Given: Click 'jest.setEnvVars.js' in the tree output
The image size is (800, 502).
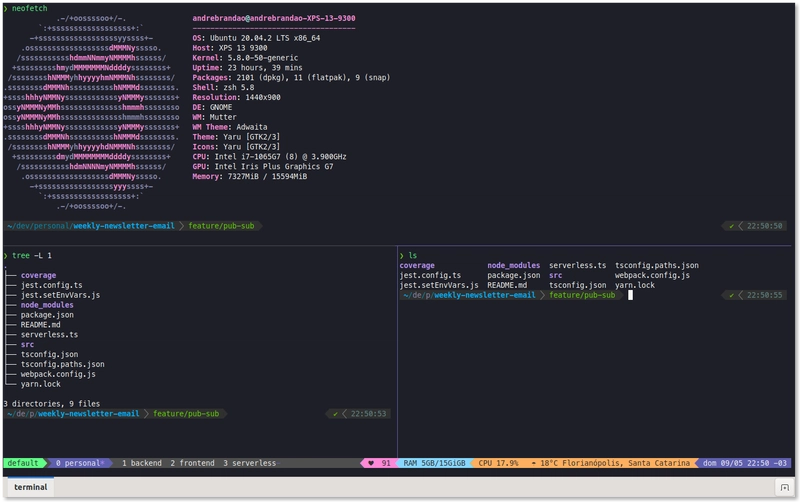Looking at the screenshot, I should click(60, 295).
